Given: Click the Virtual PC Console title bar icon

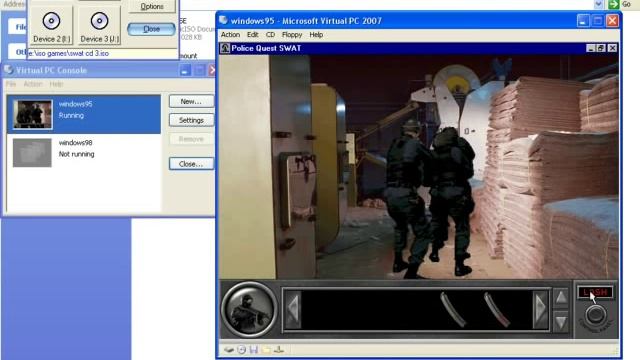Looking at the screenshot, I should (x=9, y=70).
